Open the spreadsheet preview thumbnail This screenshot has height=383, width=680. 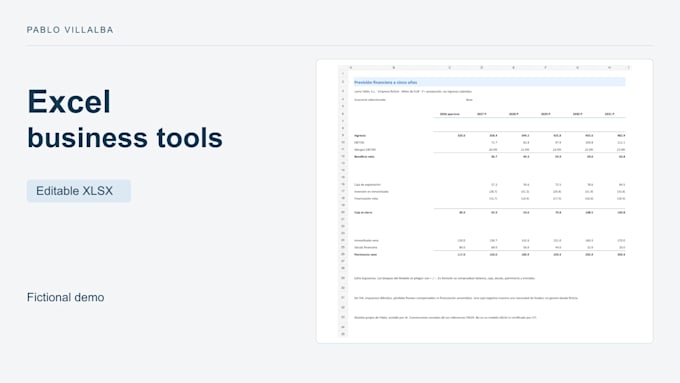pos(484,201)
